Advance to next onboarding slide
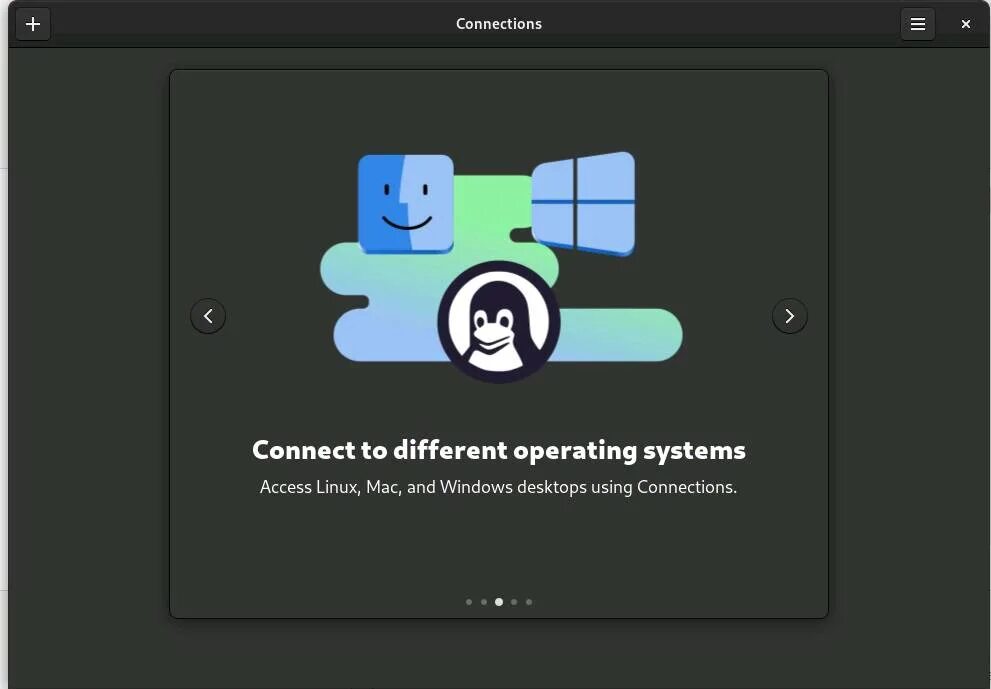The height and width of the screenshot is (689, 991). point(789,316)
